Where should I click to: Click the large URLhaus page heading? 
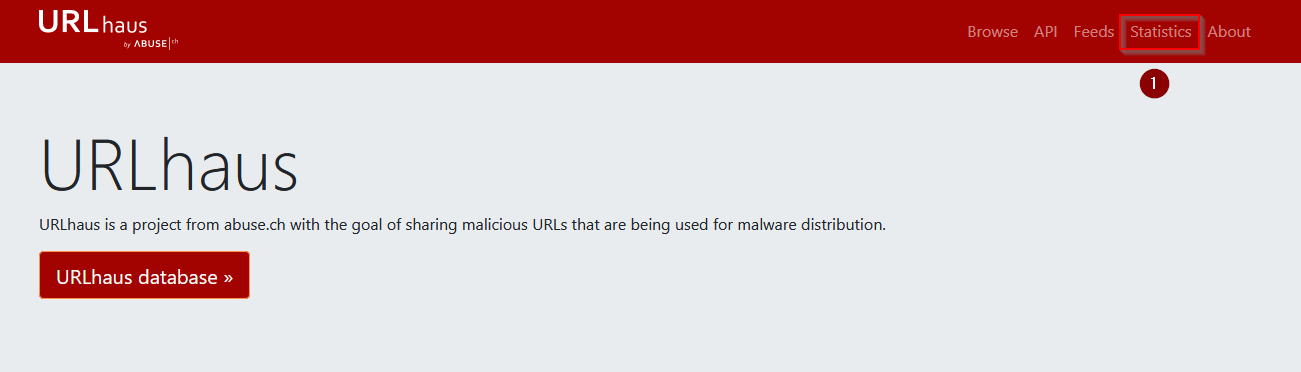[169, 165]
